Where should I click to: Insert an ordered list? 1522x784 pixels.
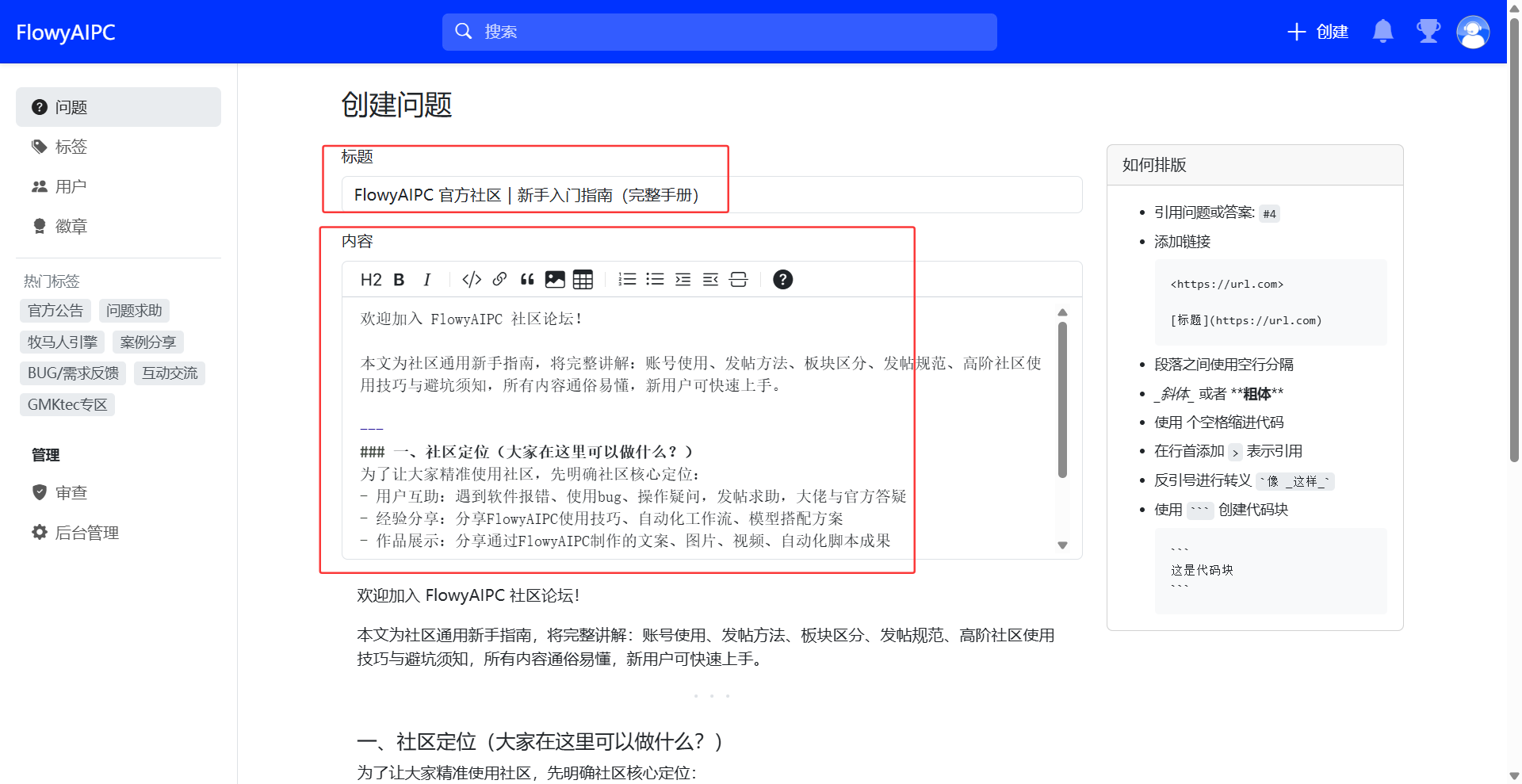click(x=627, y=280)
